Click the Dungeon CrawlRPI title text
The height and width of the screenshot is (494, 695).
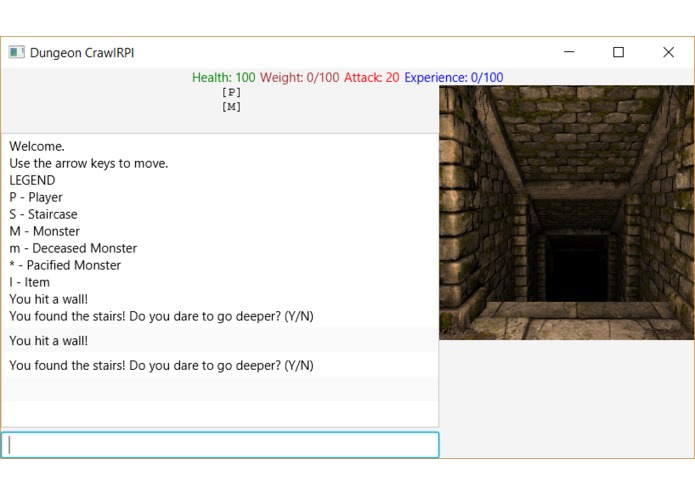[82, 53]
